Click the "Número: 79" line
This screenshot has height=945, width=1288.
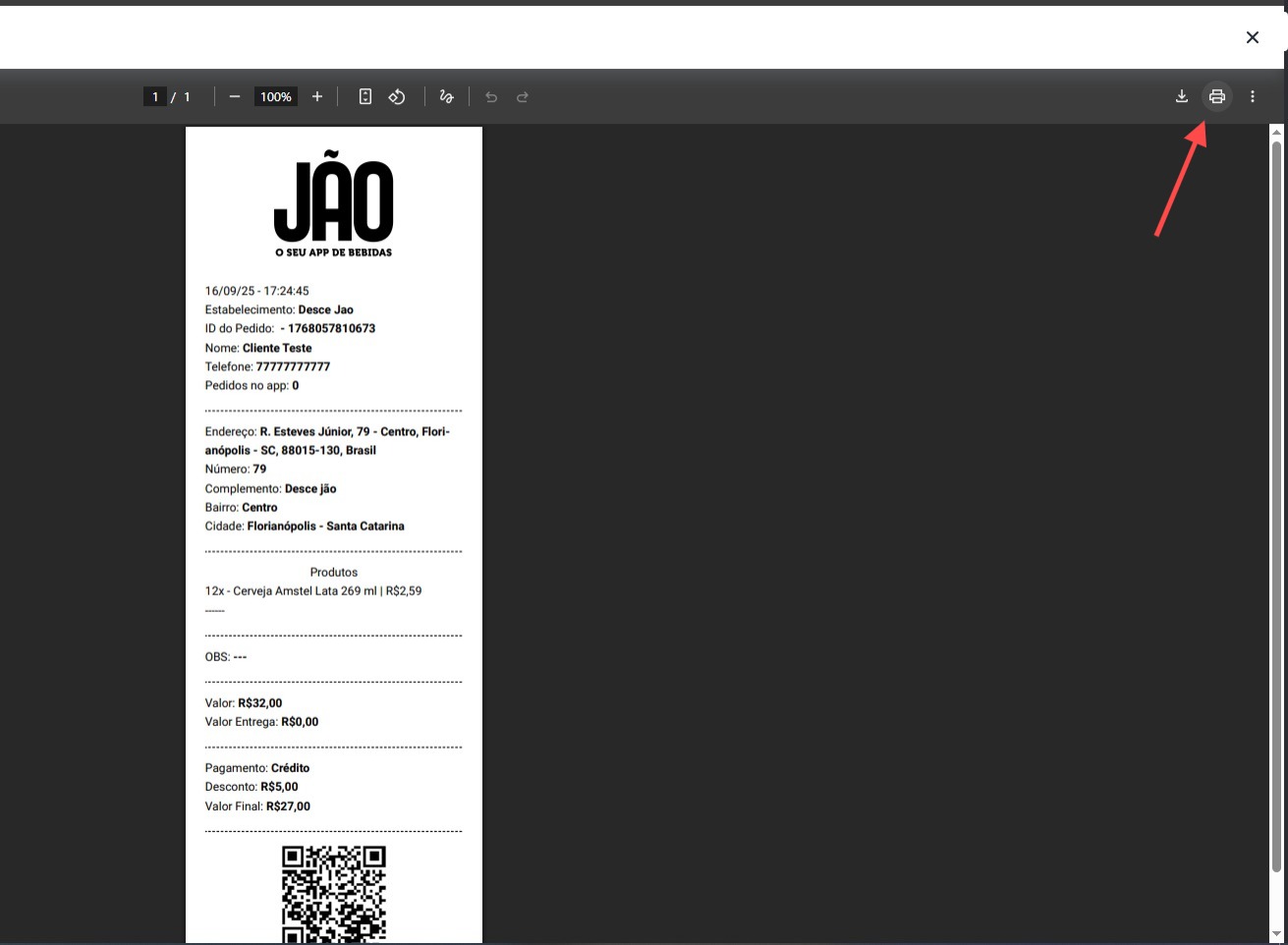click(236, 469)
